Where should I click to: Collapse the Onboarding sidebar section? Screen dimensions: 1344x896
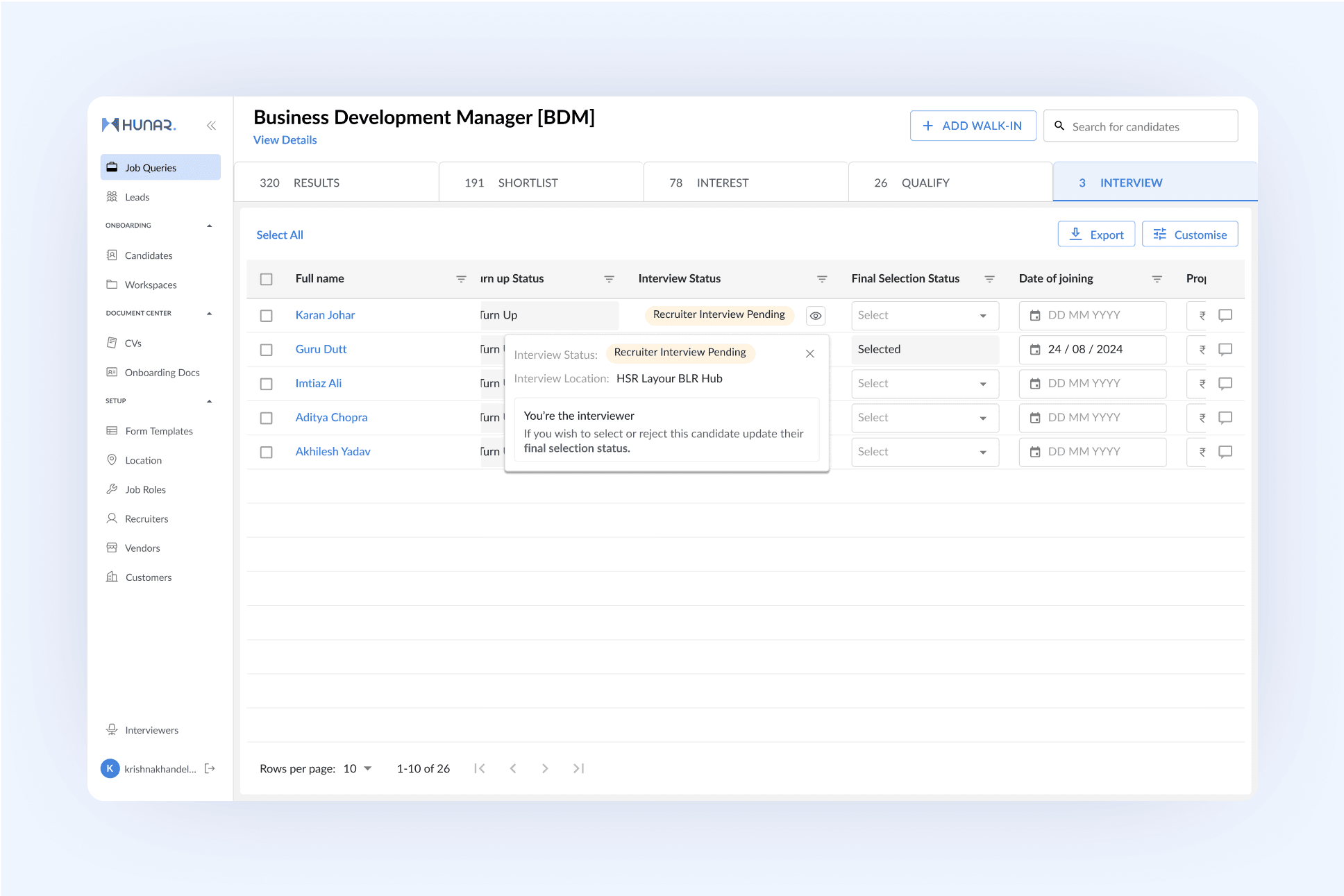click(210, 226)
